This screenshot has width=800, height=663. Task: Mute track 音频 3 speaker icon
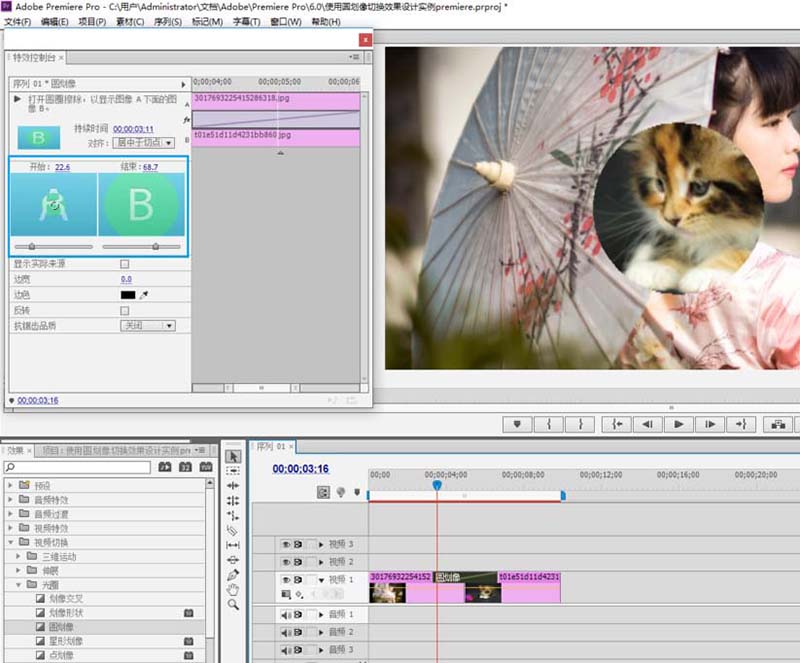click(286, 650)
